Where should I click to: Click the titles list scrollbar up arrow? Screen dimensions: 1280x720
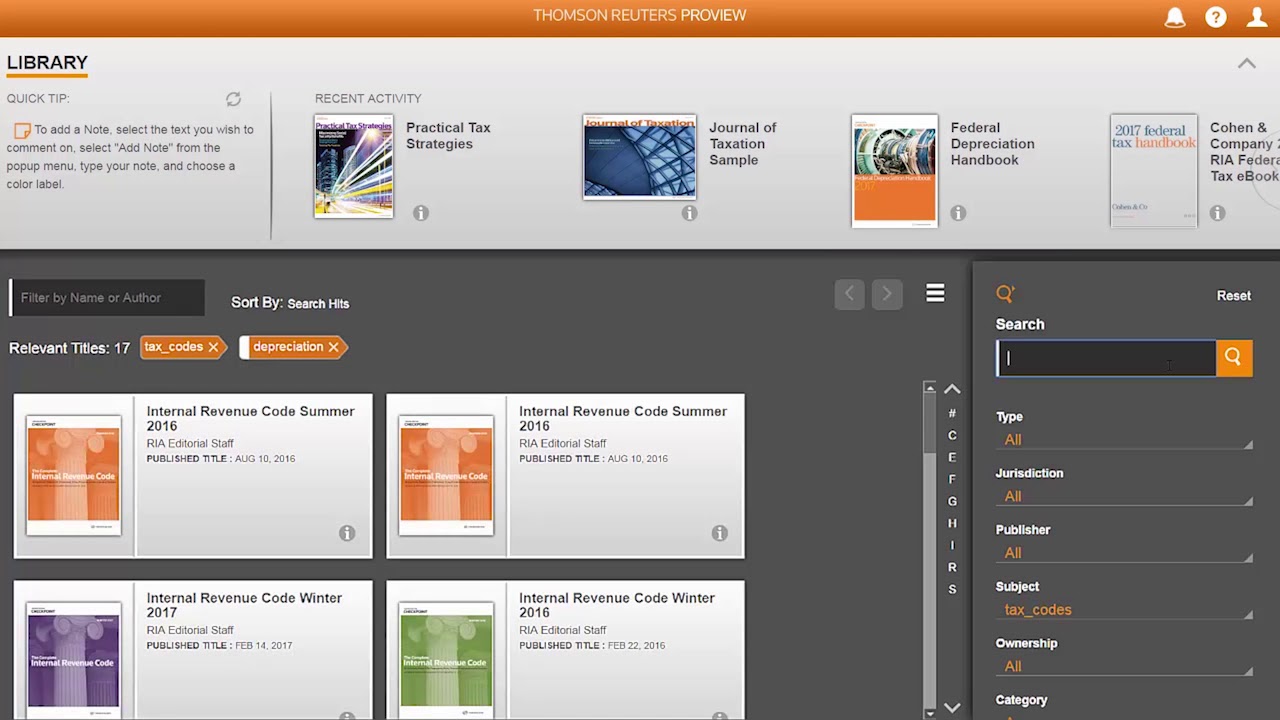(930, 388)
